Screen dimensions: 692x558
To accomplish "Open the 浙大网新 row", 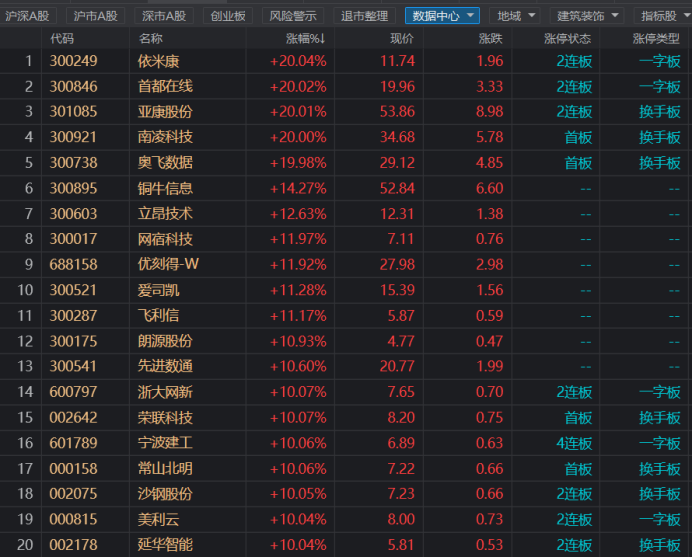I will (346, 392).
